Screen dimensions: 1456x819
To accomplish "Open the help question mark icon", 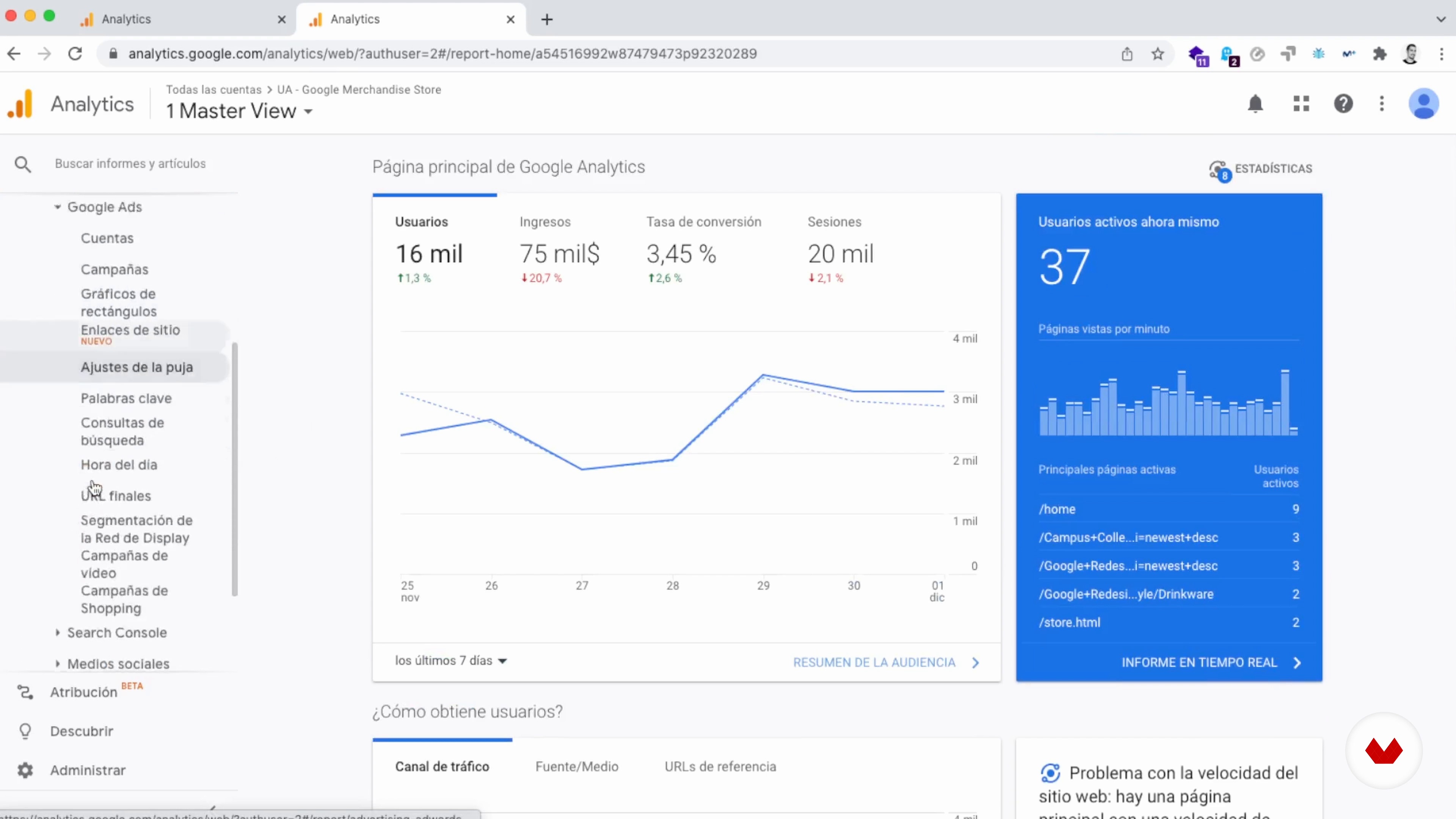I will 1343,104.
